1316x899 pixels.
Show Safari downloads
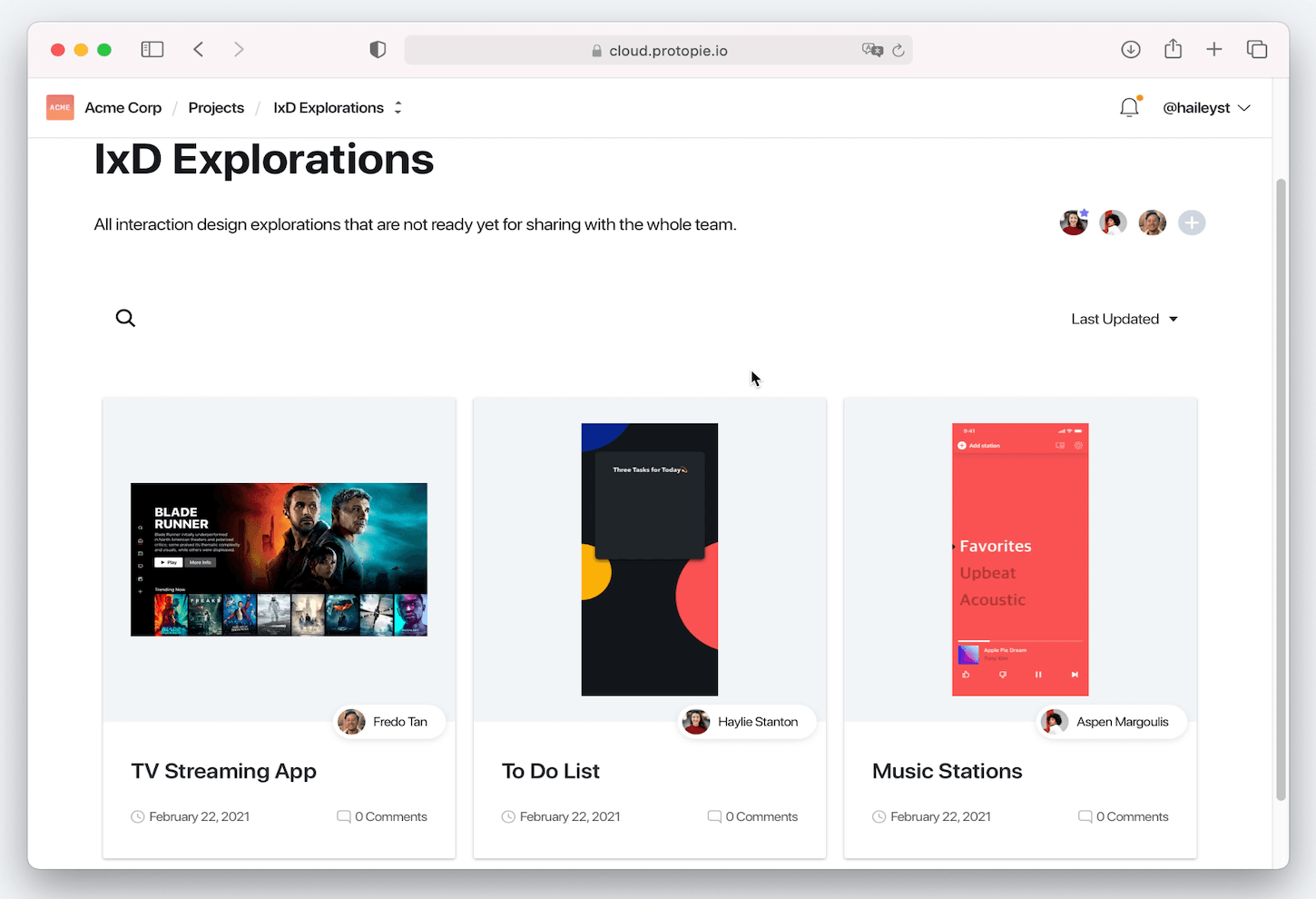tap(1131, 49)
